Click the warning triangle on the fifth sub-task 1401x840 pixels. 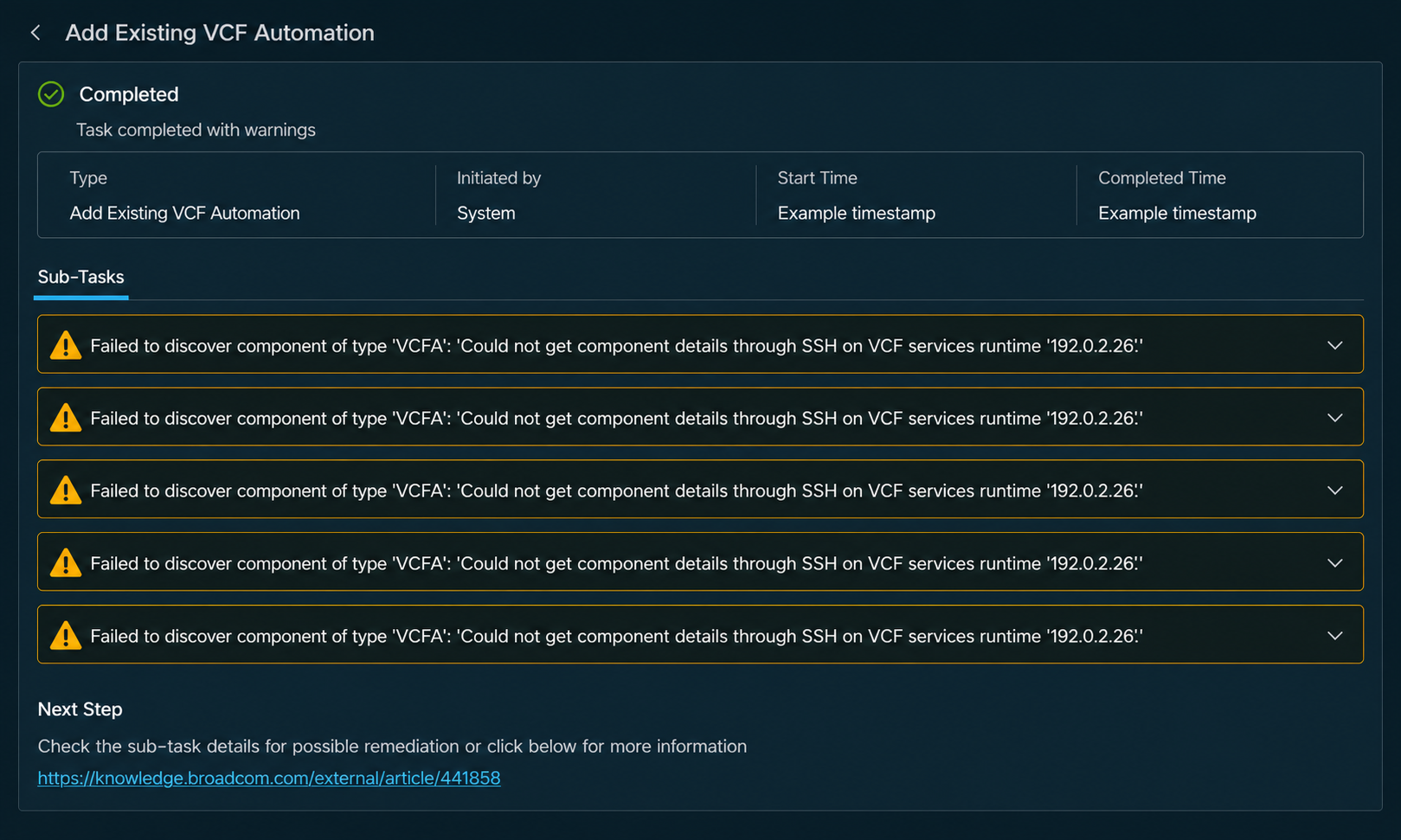coord(66,636)
